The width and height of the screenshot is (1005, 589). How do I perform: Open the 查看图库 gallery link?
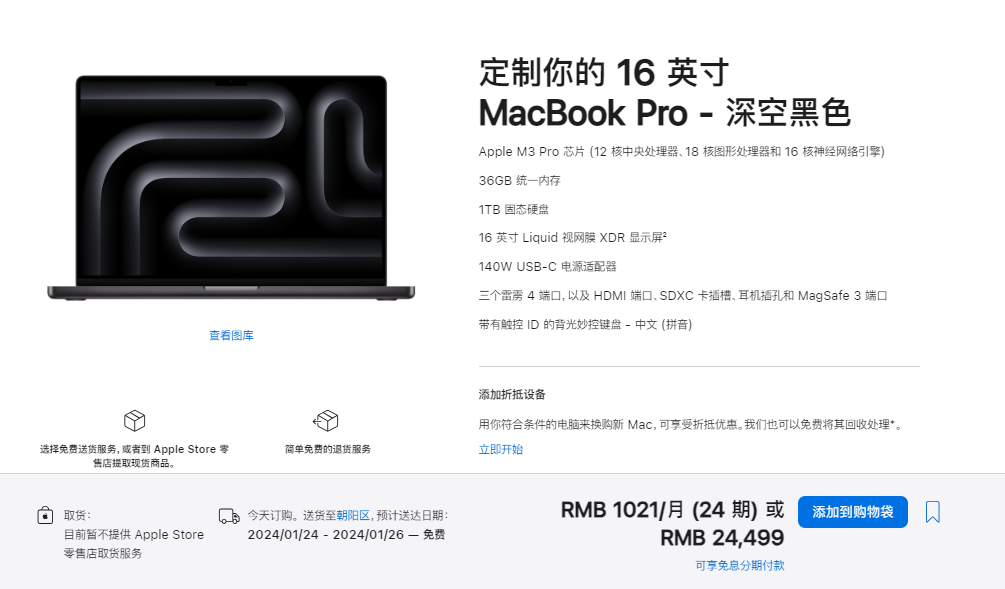[x=231, y=335]
